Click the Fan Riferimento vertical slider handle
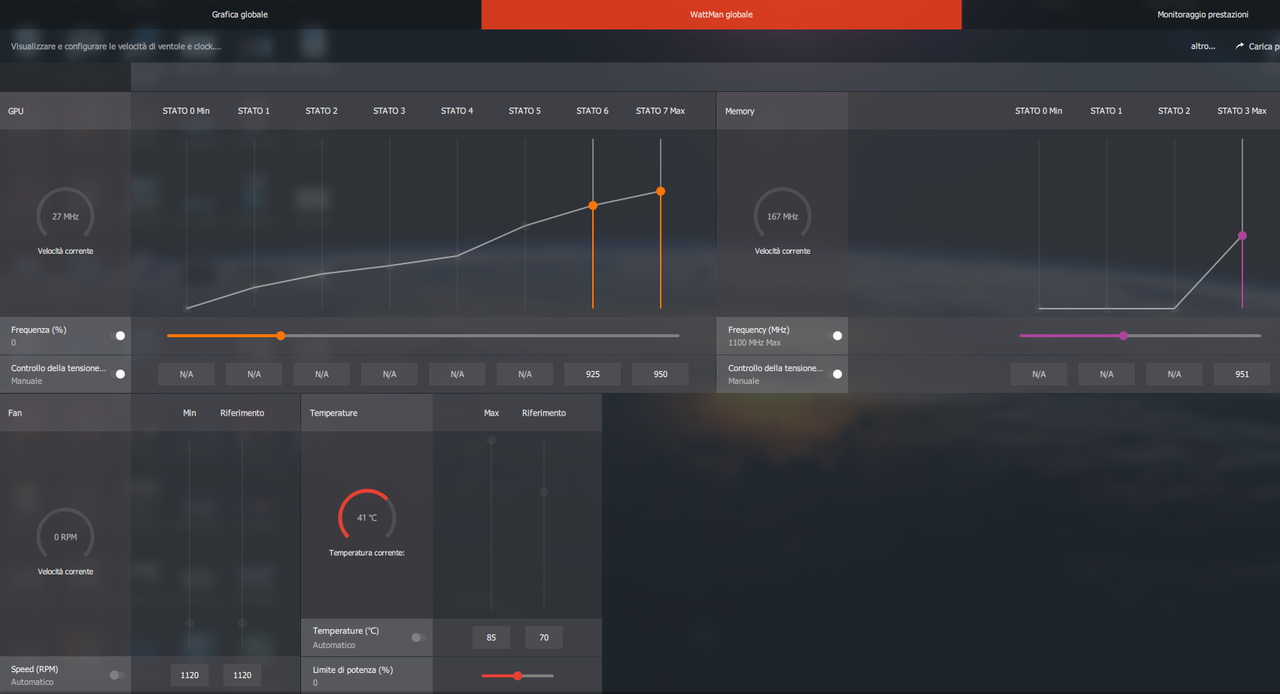The image size is (1280, 694). click(242, 623)
